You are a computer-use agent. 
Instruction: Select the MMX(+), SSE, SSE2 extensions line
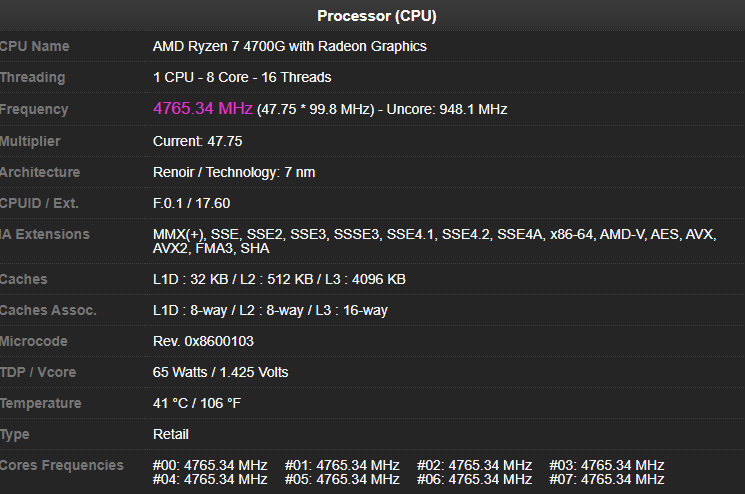click(435, 234)
